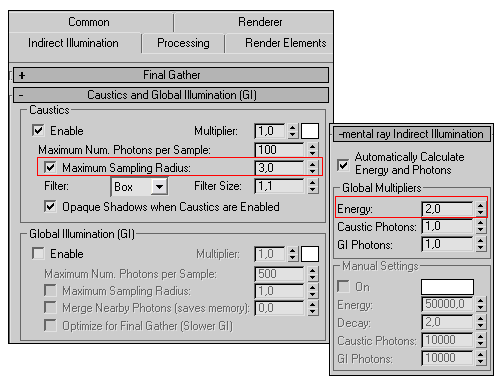The height and width of the screenshot is (385, 502).
Task: Toggle the Caustics Enable checkbox
Action: (38, 130)
